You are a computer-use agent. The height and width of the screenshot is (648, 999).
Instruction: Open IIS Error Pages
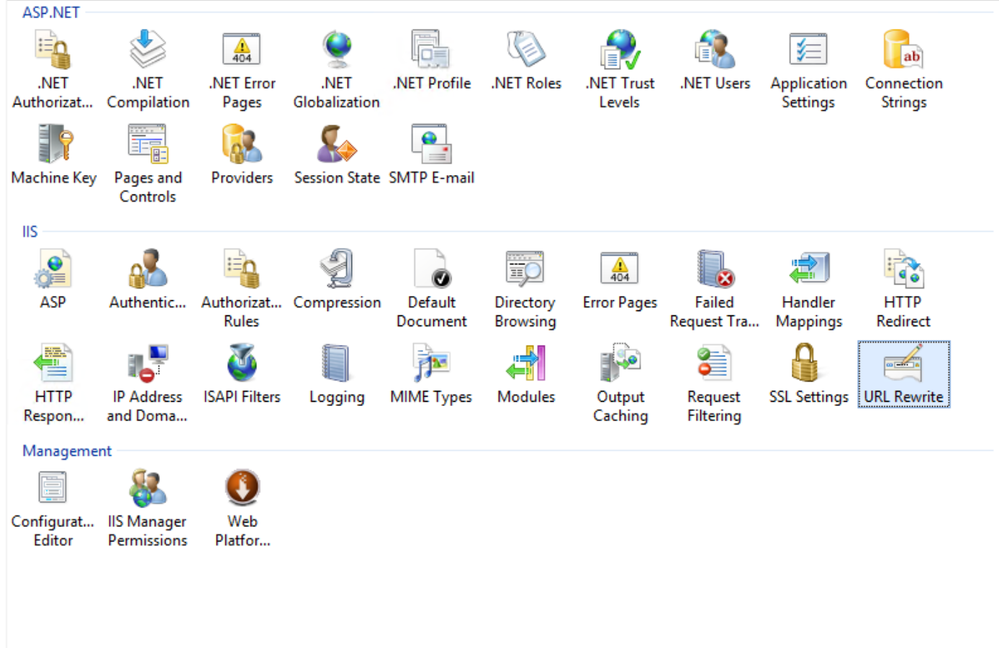pos(620,280)
